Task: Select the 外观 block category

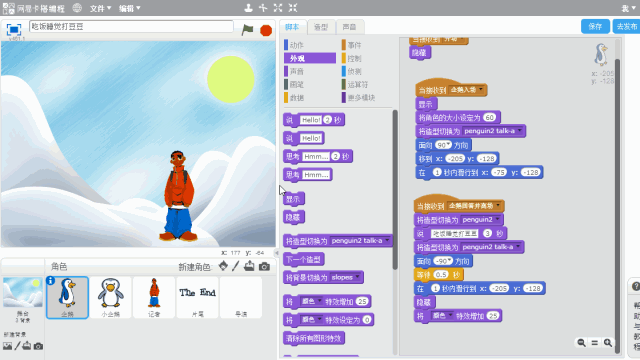Action: click(x=310, y=58)
